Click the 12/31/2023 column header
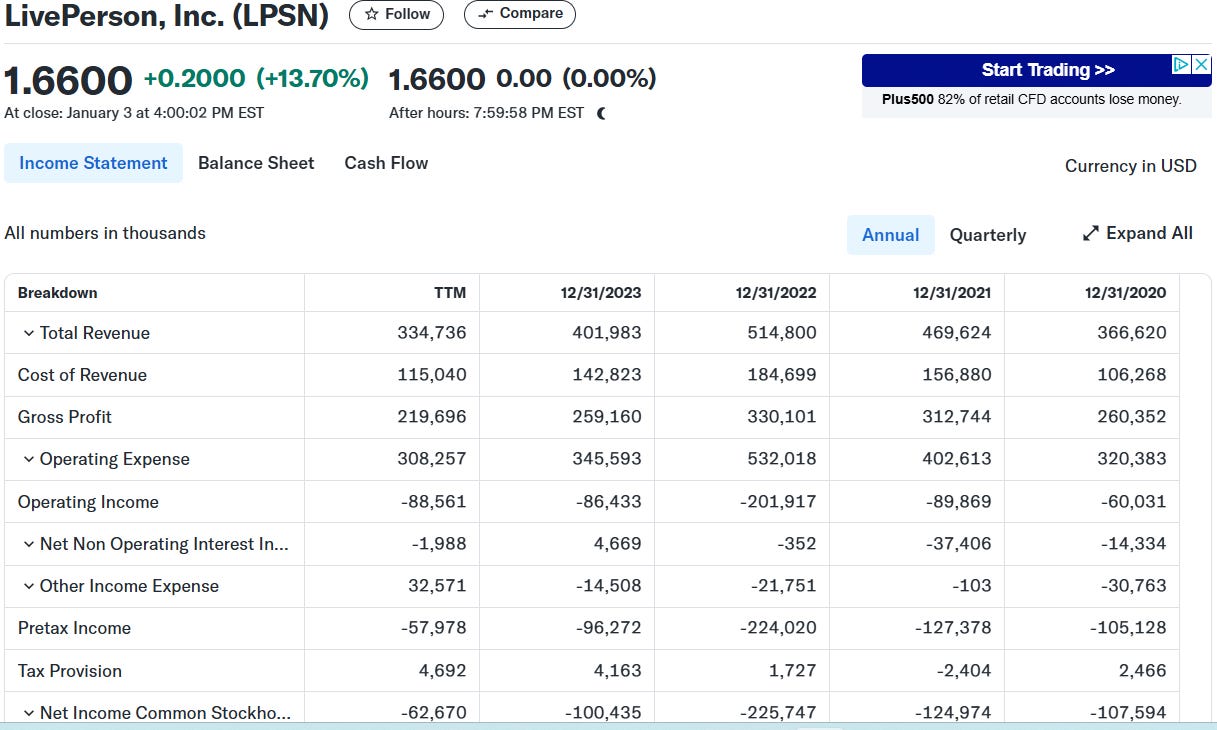This screenshot has width=1217, height=730. click(601, 293)
